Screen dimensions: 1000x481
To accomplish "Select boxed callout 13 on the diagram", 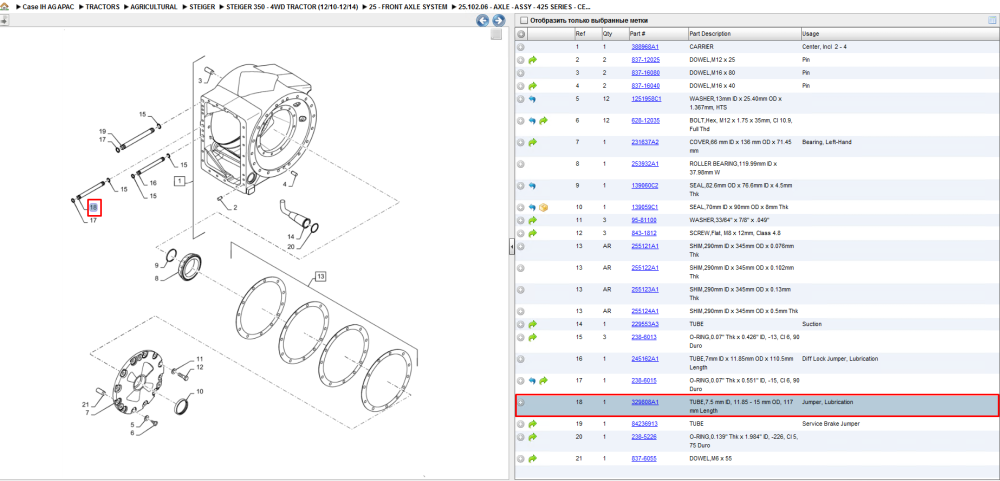I will (320, 276).
